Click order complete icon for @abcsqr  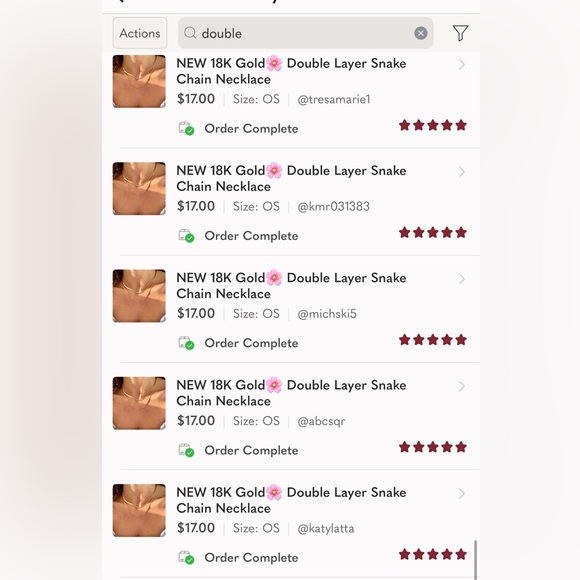[186, 450]
